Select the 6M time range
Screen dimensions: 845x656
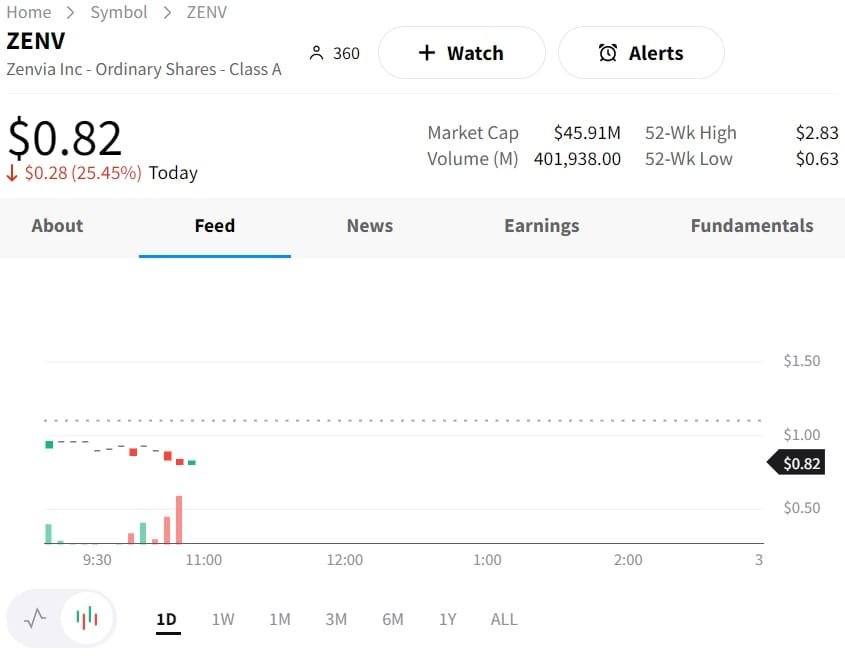pyautogui.click(x=393, y=619)
